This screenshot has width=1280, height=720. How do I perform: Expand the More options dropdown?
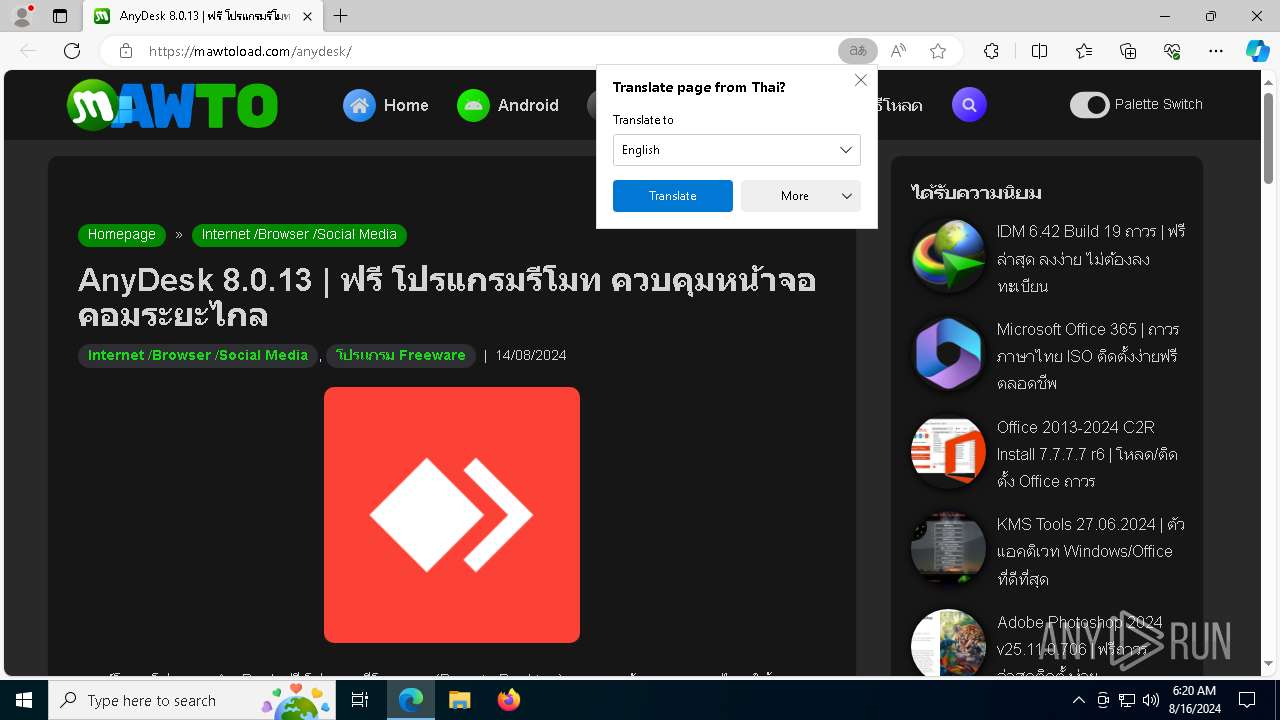click(800, 196)
